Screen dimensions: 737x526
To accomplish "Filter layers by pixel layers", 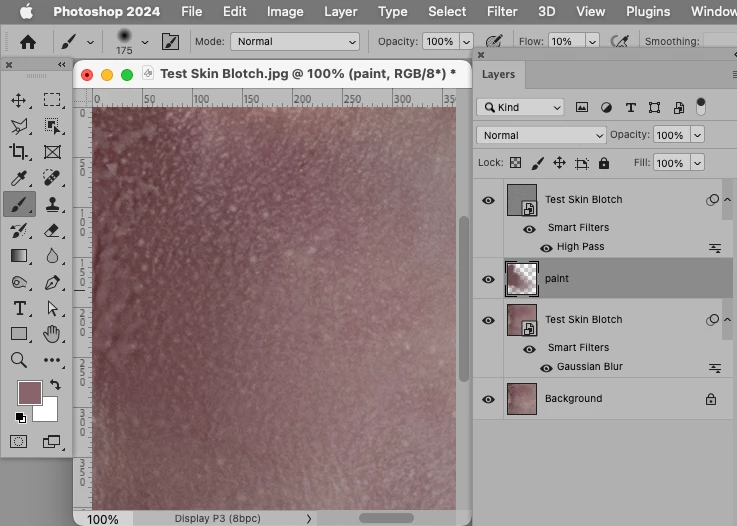I will click(x=582, y=107).
